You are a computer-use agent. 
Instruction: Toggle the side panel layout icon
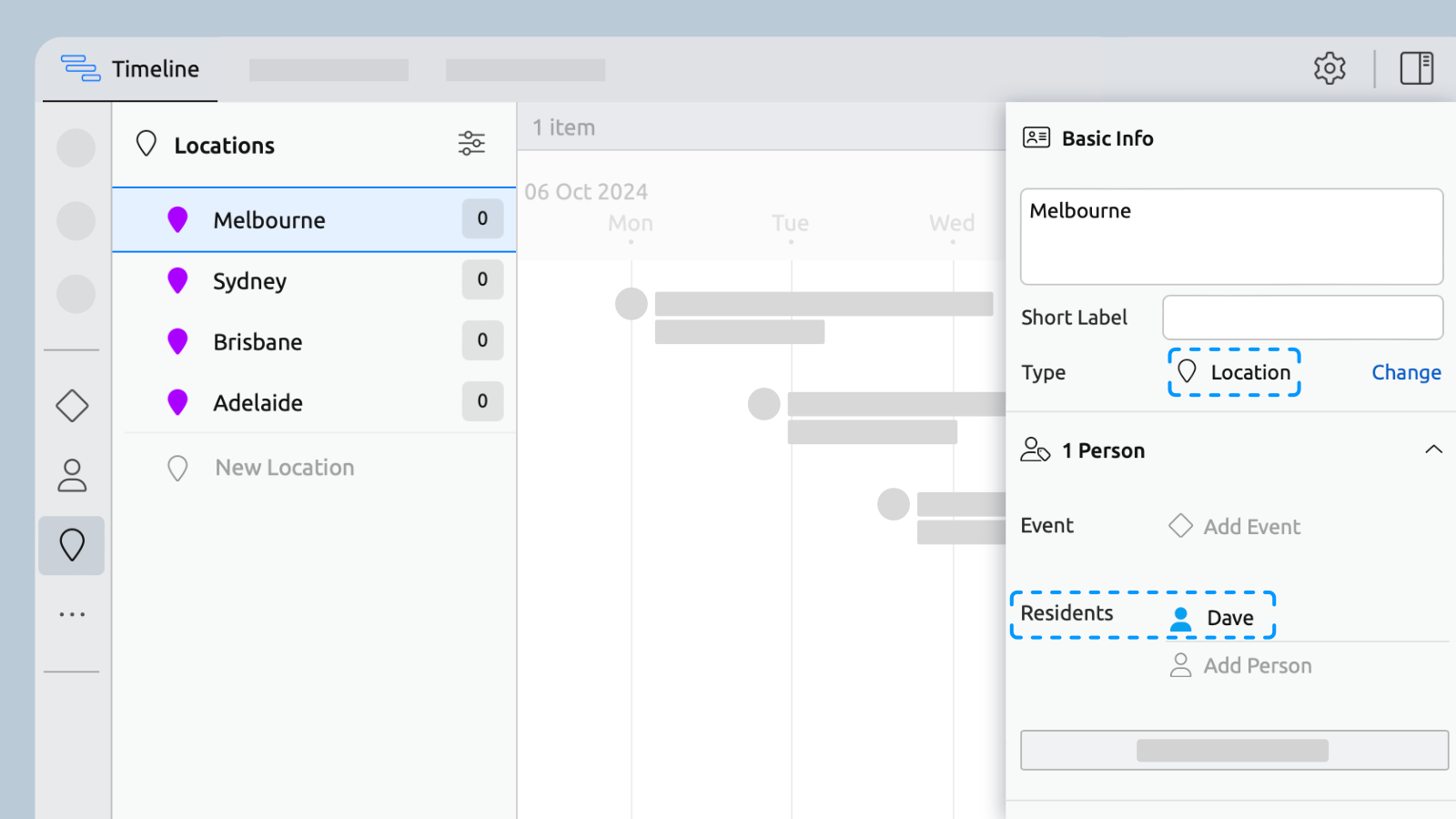(x=1417, y=68)
